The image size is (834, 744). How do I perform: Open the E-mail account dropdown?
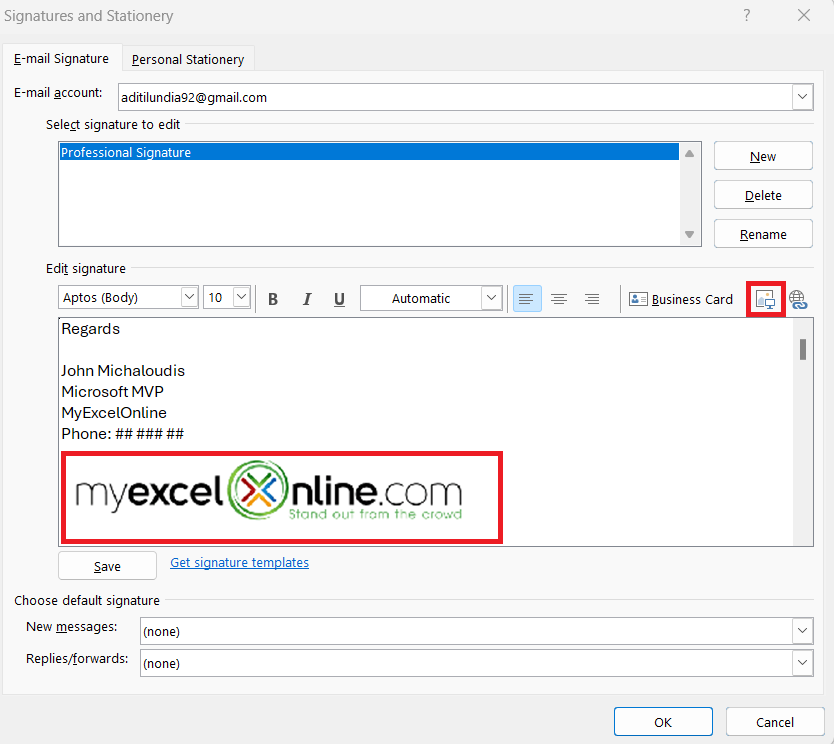coord(802,97)
